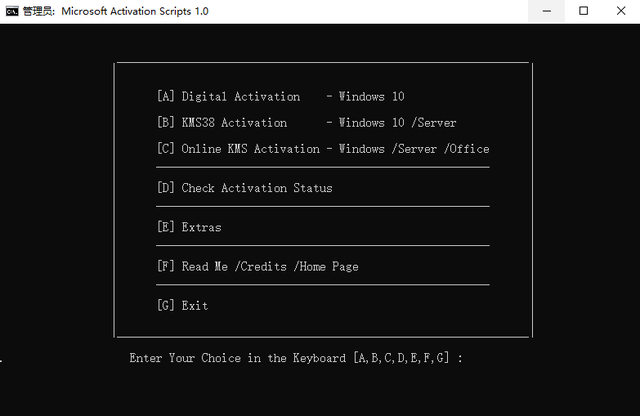Click the cmd icon in title bar

(x=12, y=11)
